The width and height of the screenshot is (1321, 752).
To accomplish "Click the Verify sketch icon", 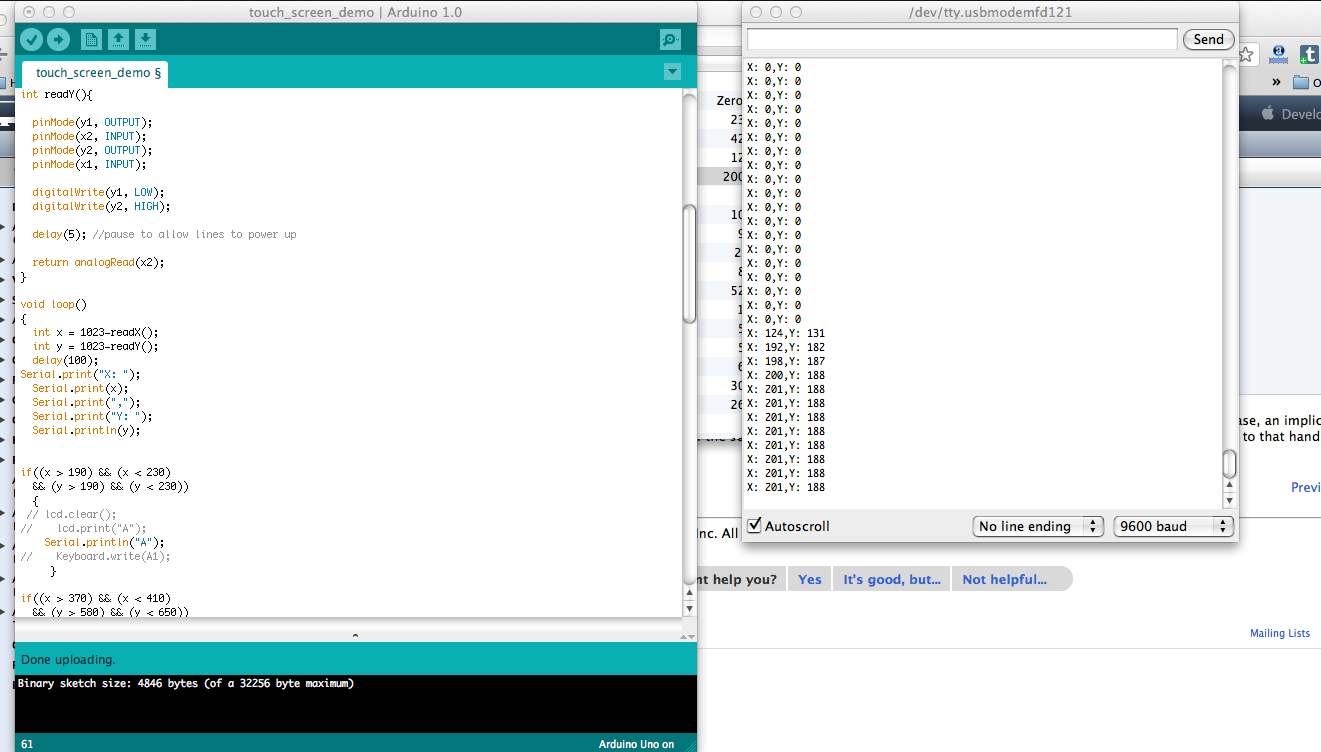I will [x=32, y=39].
